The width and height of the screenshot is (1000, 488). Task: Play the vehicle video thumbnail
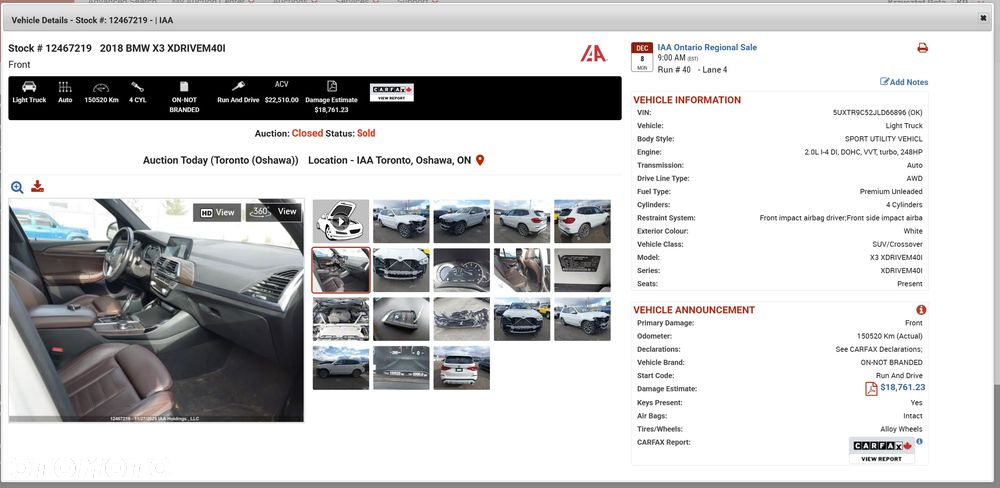point(341,221)
